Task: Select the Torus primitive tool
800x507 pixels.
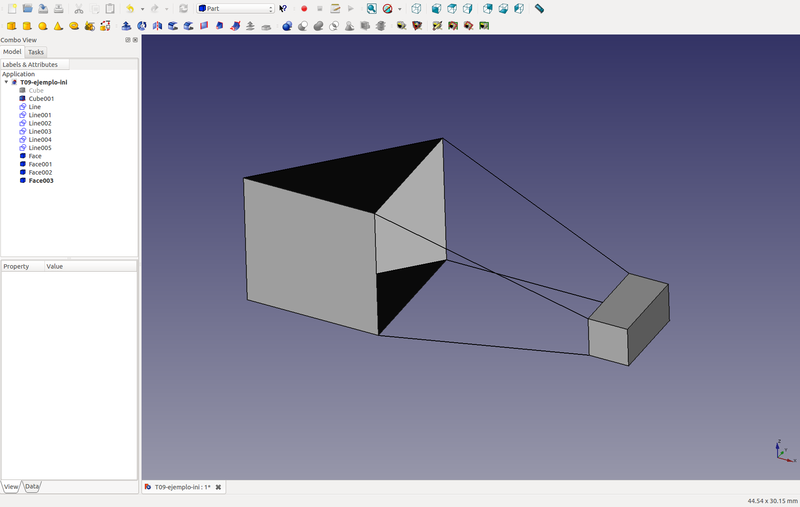Action: tap(74, 26)
